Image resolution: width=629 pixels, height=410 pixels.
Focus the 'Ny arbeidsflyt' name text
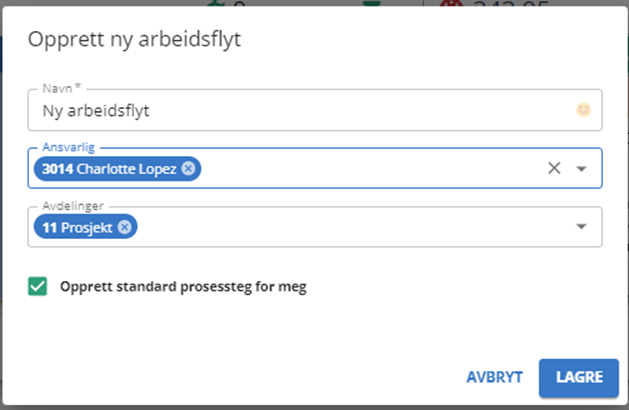pos(96,111)
